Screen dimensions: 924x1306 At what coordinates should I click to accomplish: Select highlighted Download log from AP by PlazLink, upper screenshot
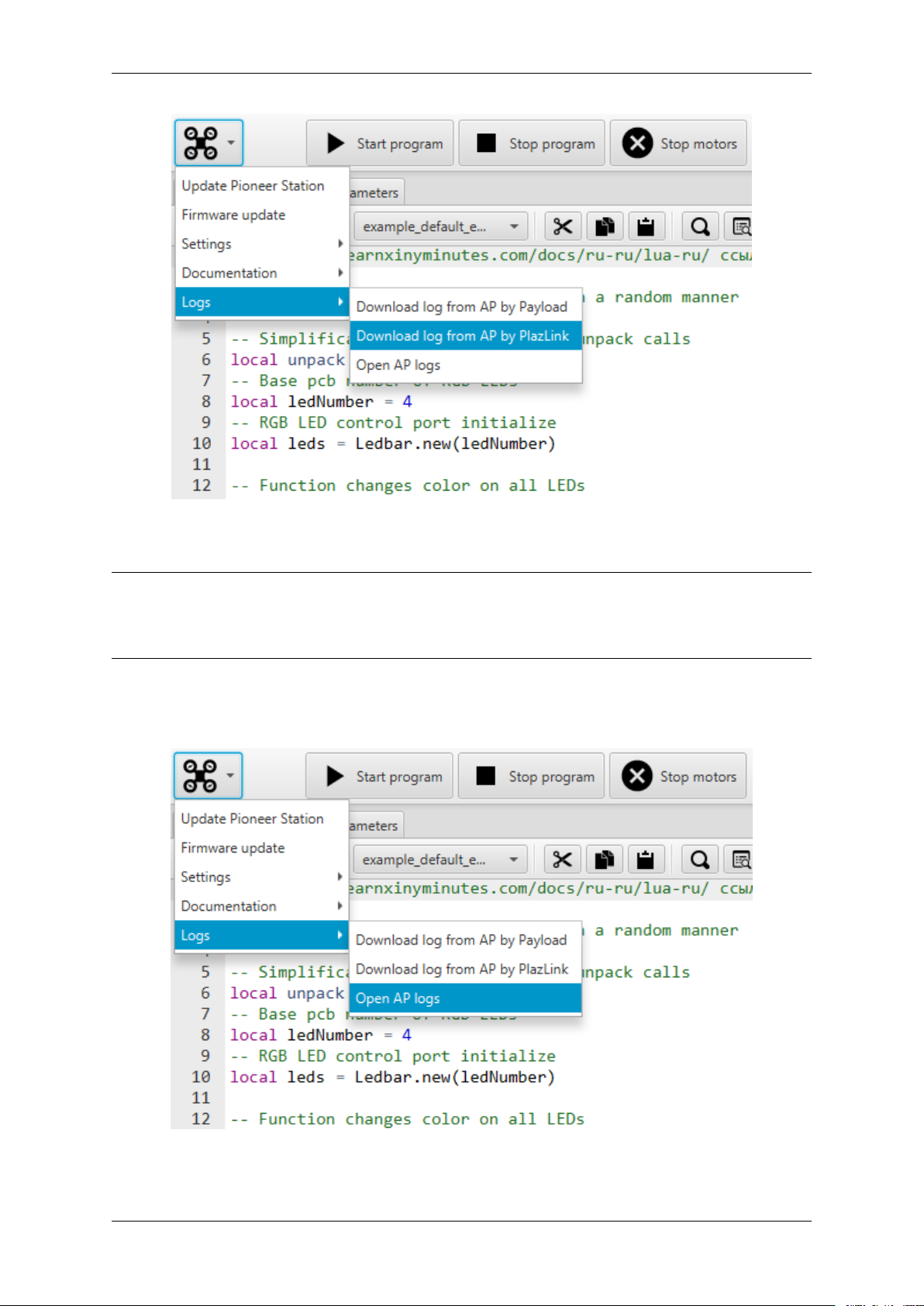tap(466, 336)
